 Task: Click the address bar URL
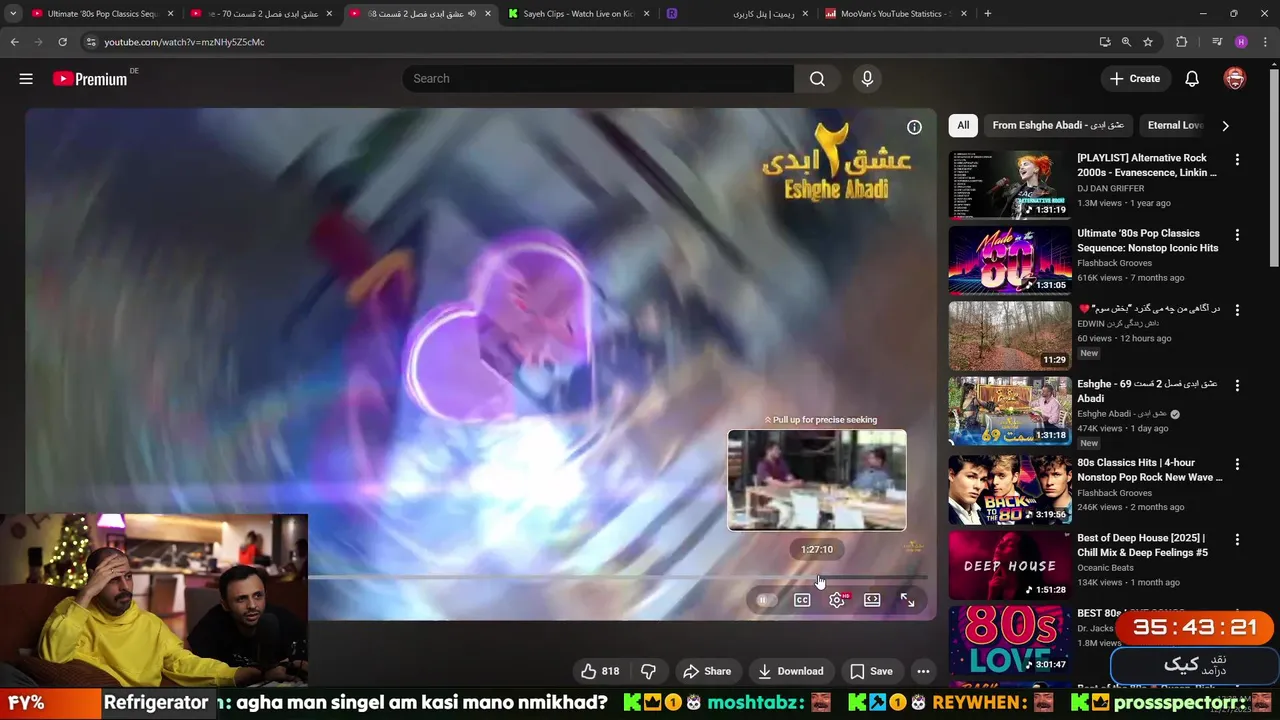(x=184, y=42)
